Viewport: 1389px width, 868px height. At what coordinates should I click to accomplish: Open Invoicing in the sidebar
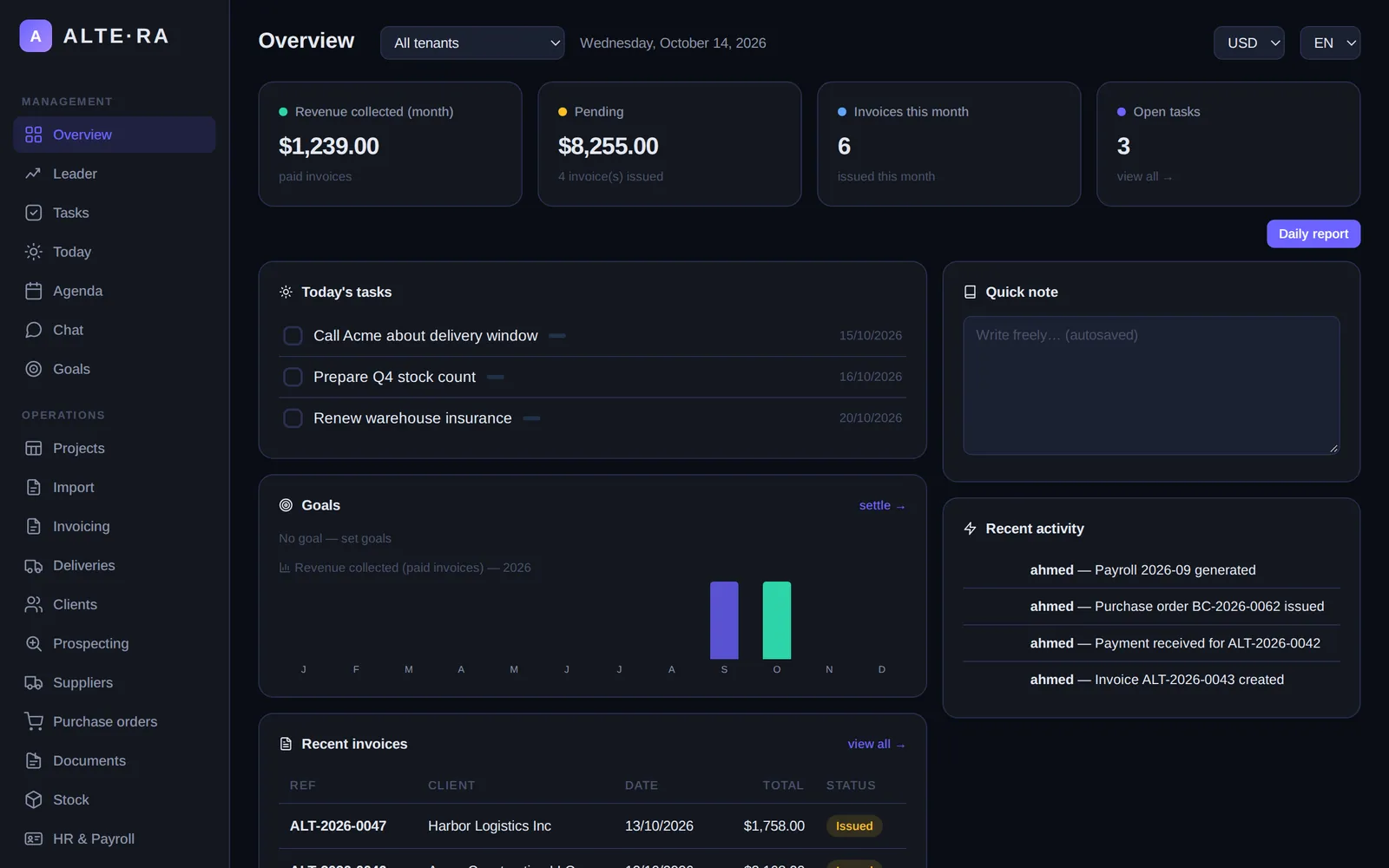tap(115, 526)
